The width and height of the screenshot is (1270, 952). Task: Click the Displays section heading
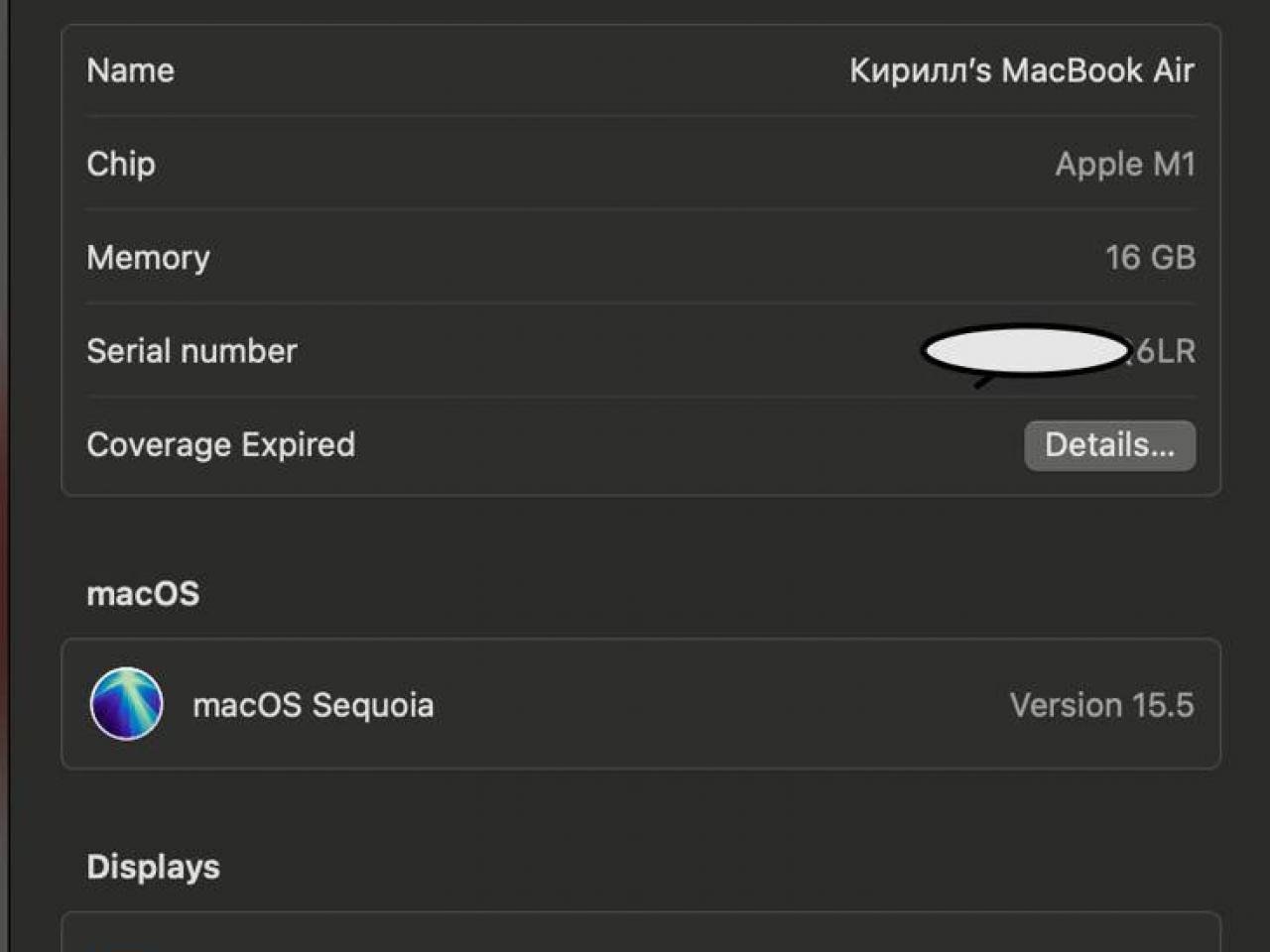(154, 867)
